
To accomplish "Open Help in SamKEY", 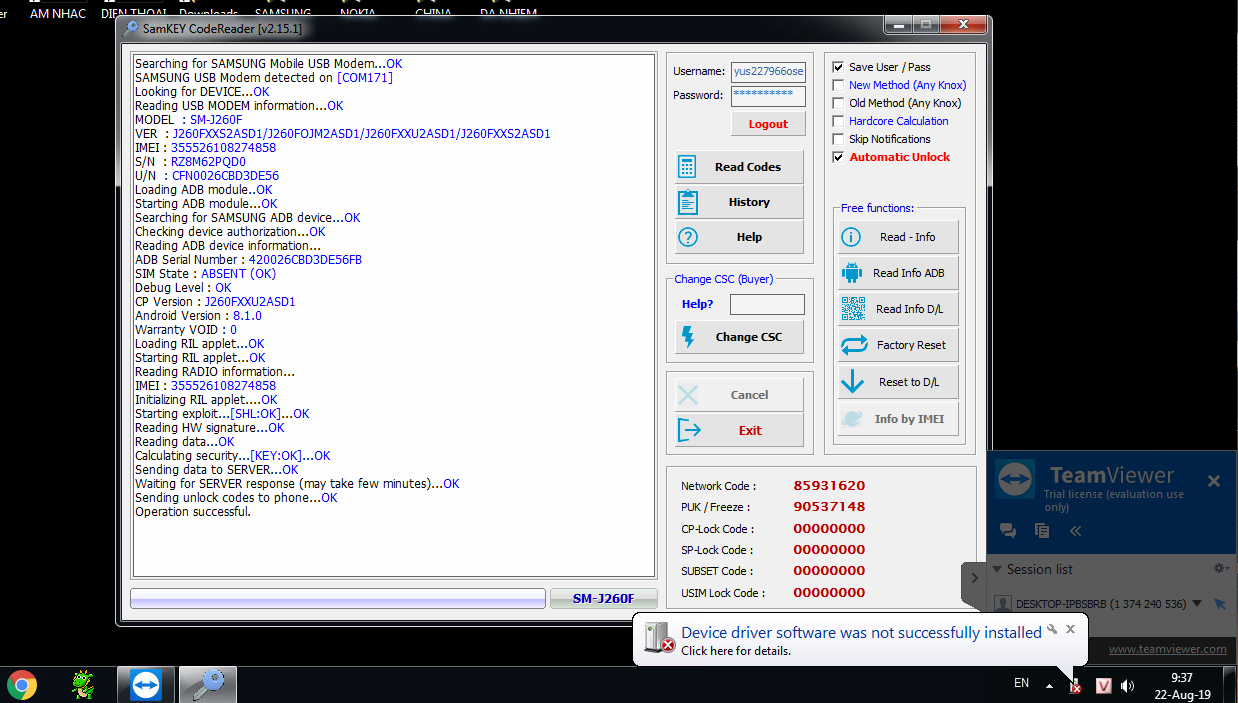I will coord(739,237).
